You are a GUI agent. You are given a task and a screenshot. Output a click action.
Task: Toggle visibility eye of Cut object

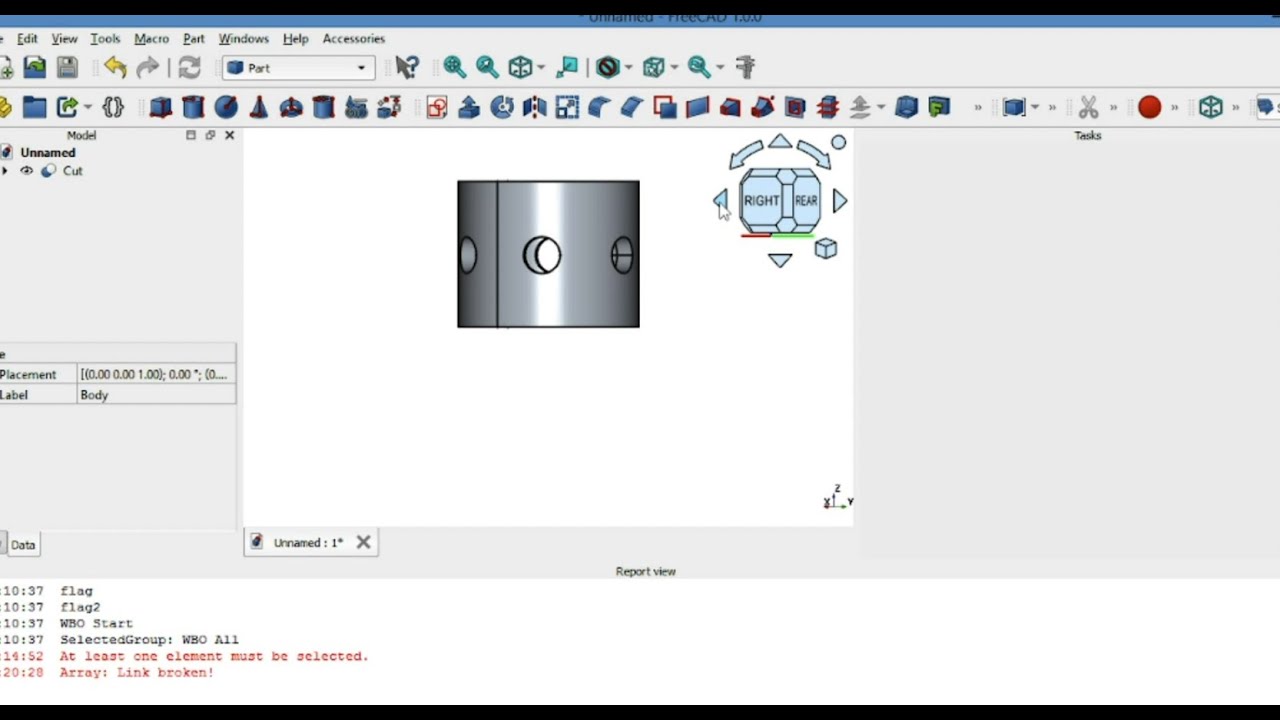(27, 171)
